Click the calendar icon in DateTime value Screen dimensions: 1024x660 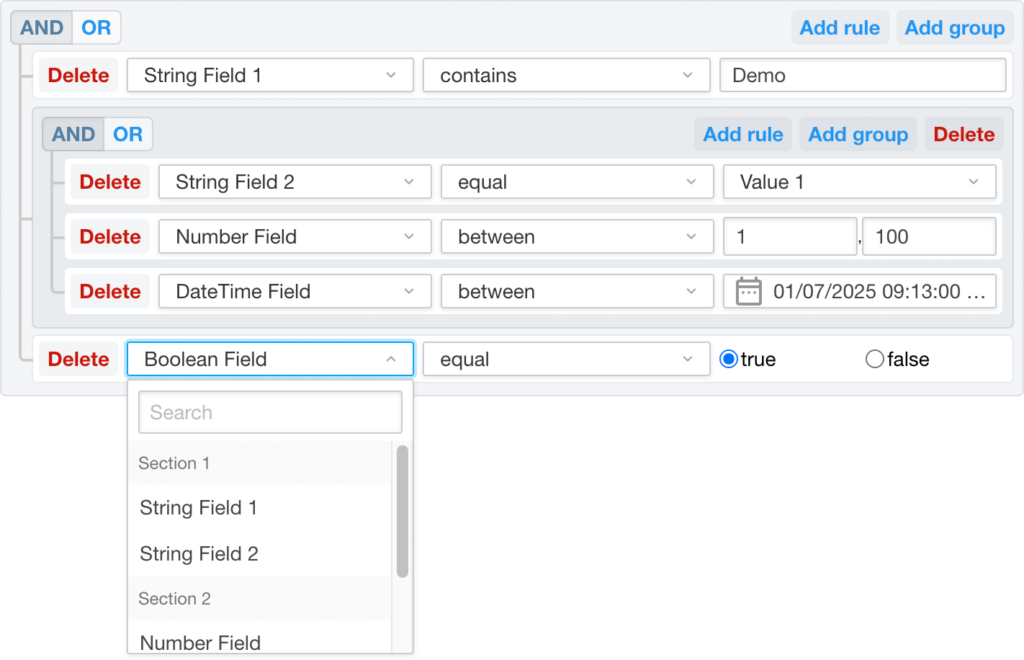pyautogui.click(x=748, y=292)
